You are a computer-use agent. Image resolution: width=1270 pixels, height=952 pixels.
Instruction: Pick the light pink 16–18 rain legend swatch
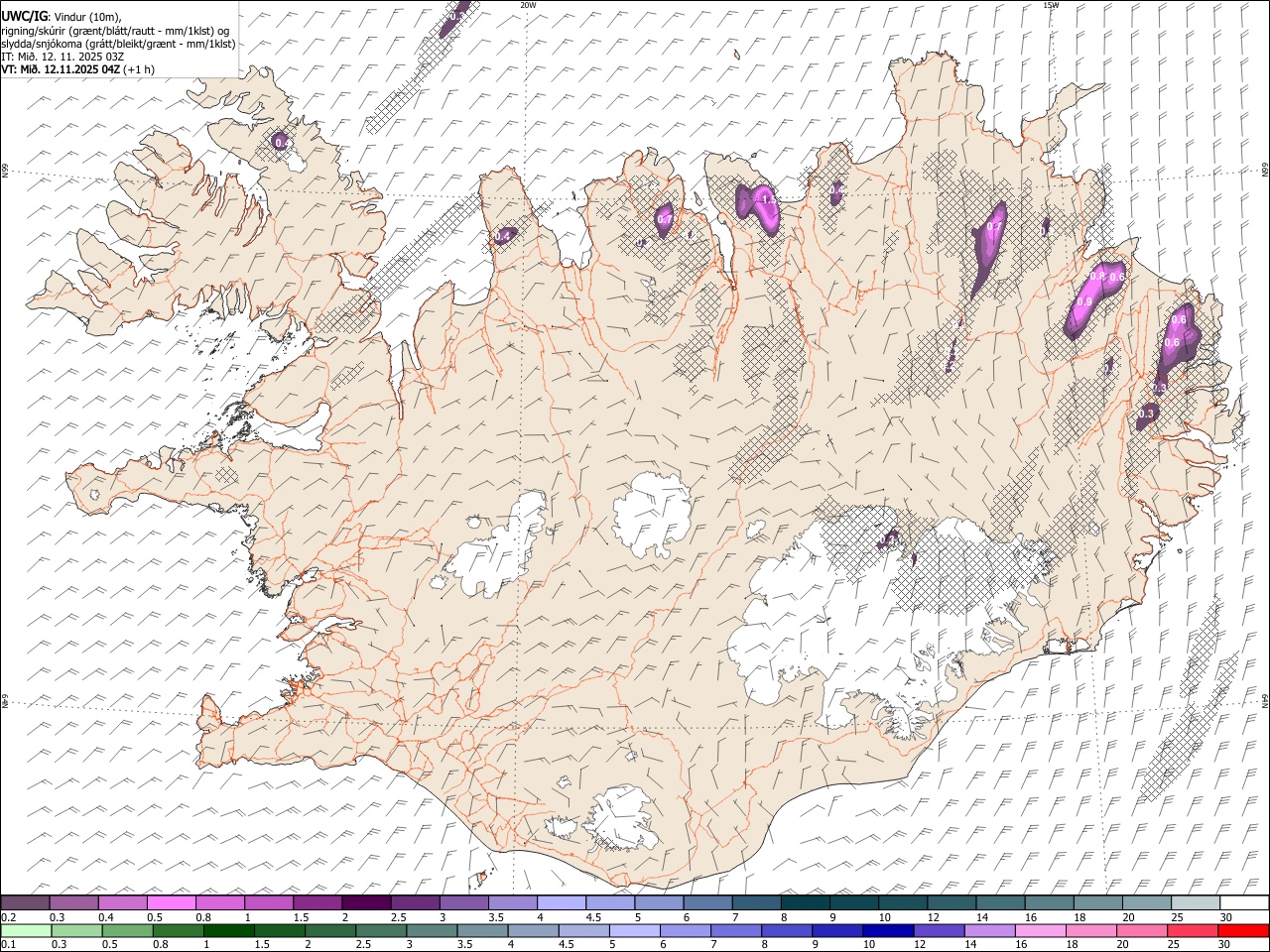click(x=1040, y=930)
